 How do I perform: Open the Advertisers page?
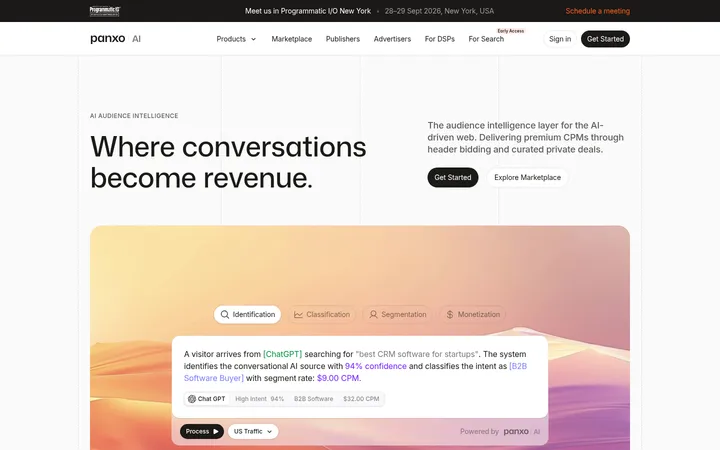pyautogui.click(x=392, y=39)
